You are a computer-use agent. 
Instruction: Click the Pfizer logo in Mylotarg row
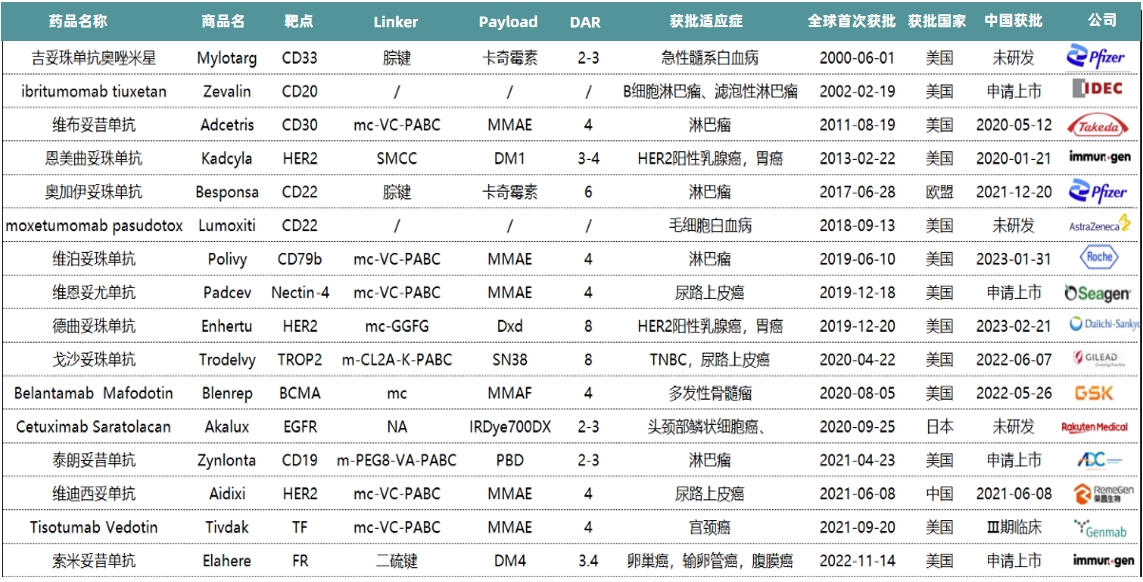[x=1096, y=56]
